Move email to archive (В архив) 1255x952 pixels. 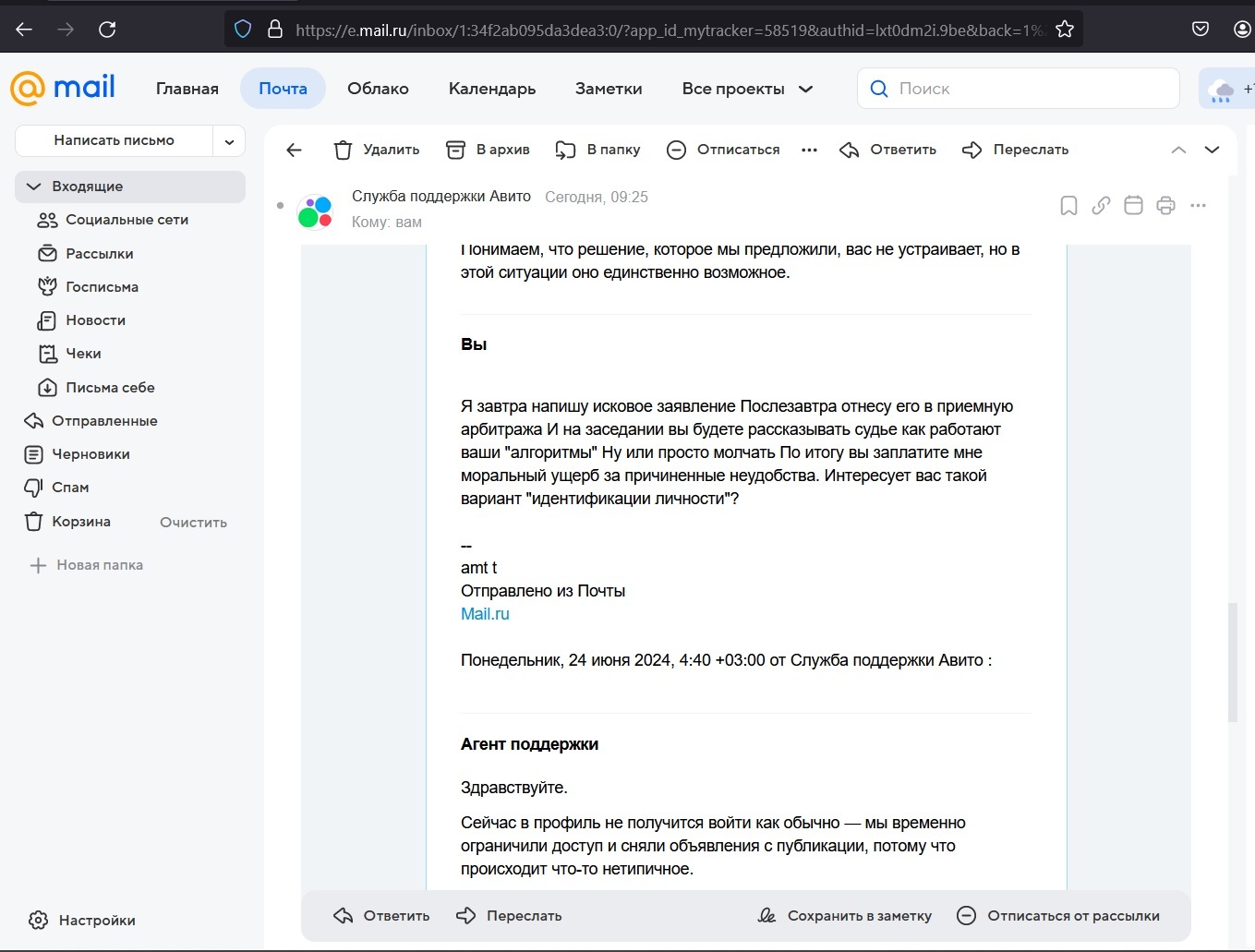point(488,150)
